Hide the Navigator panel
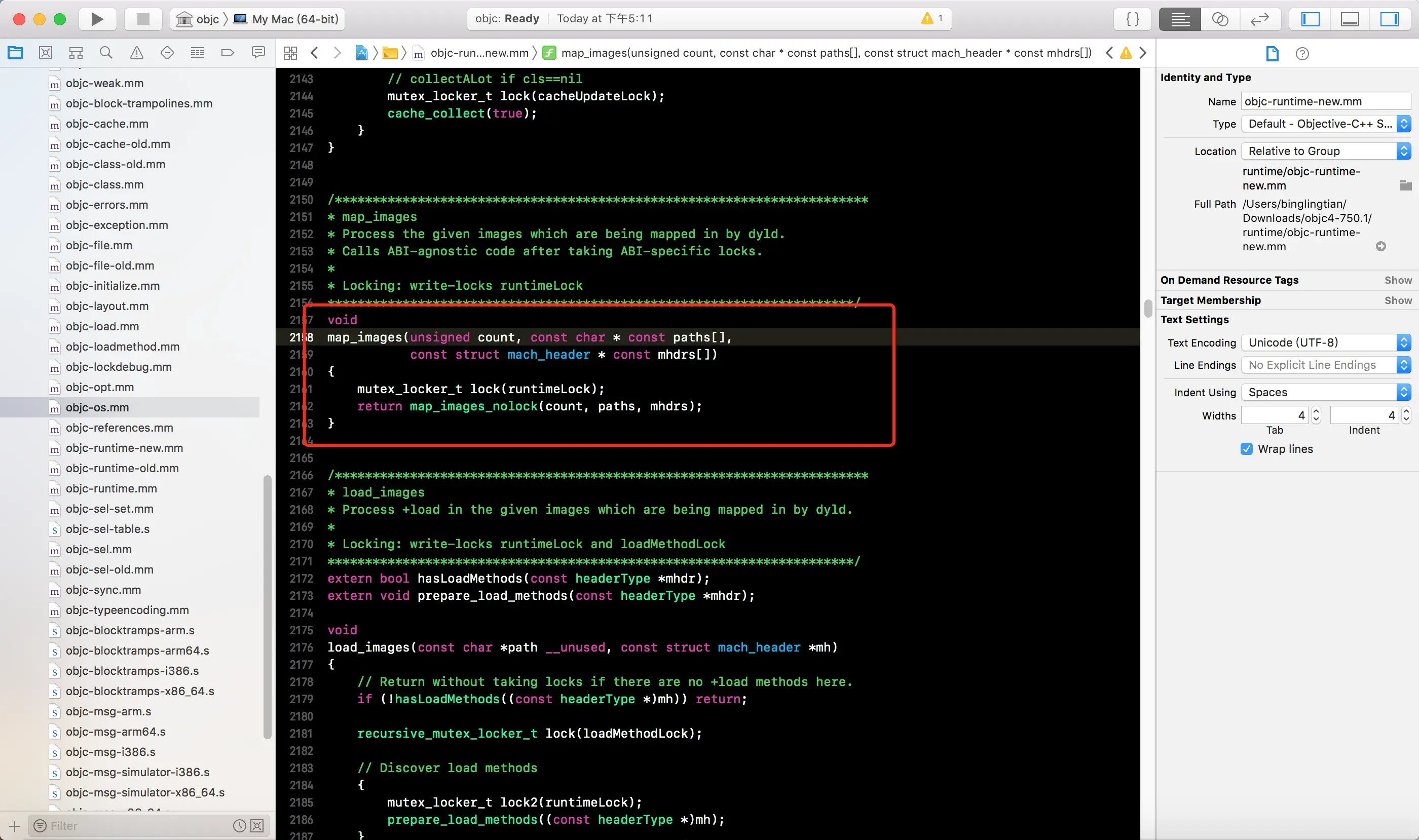The width and height of the screenshot is (1419, 840). pos(1310,19)
